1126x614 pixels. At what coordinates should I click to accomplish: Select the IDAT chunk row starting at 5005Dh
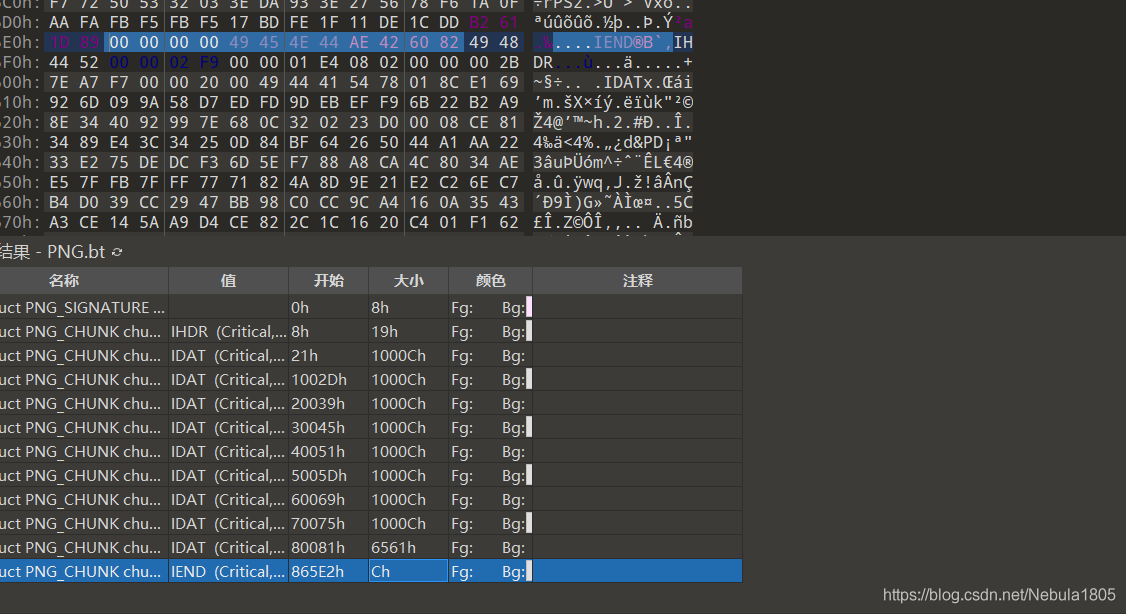(x=371, y=475)
